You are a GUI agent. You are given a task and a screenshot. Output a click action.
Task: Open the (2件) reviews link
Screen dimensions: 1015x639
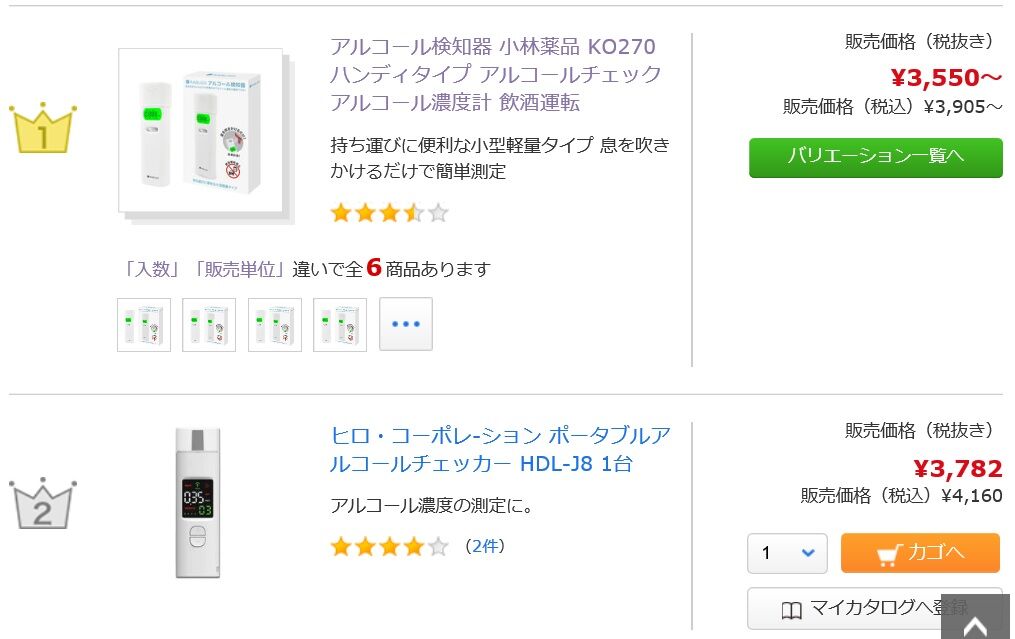[x=485, y=546]
